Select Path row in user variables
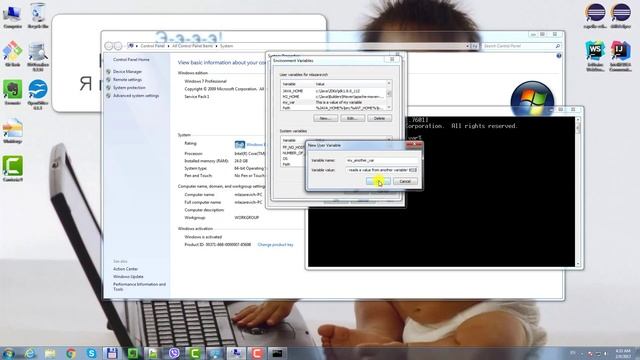 tap(333, 108)
